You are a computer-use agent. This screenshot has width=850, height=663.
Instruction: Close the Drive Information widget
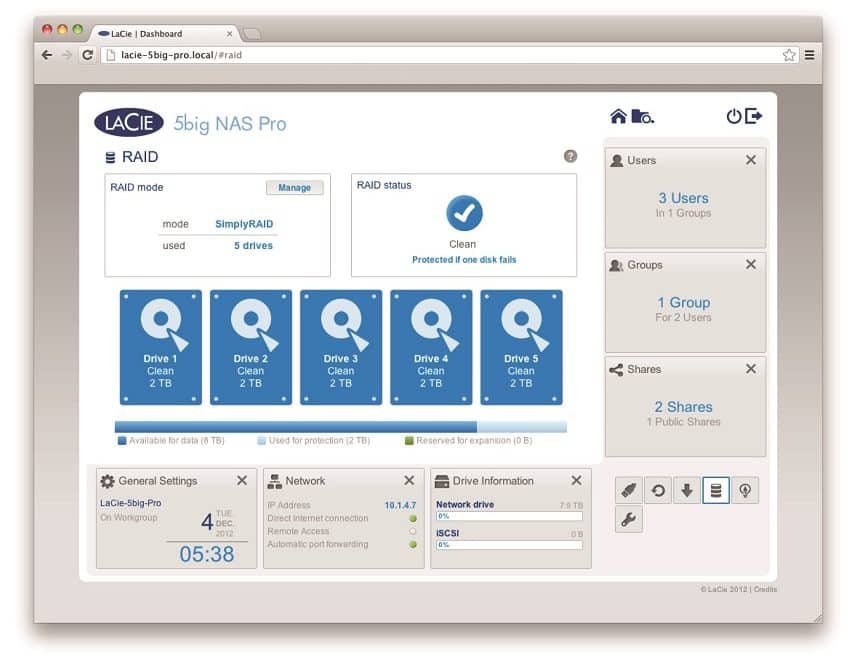tap(576, 480)
